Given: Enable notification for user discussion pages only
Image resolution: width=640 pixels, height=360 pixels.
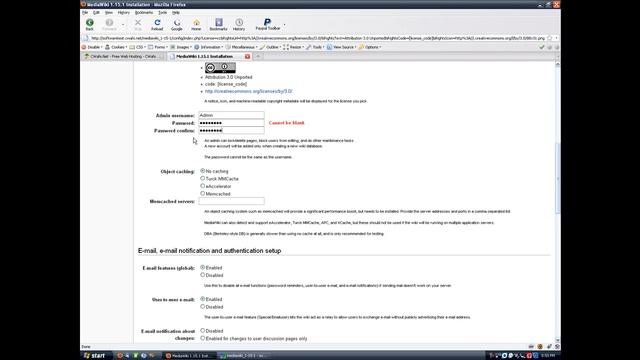Looking at the screenshot, I should pyautogui.click(x=202, y=338).
